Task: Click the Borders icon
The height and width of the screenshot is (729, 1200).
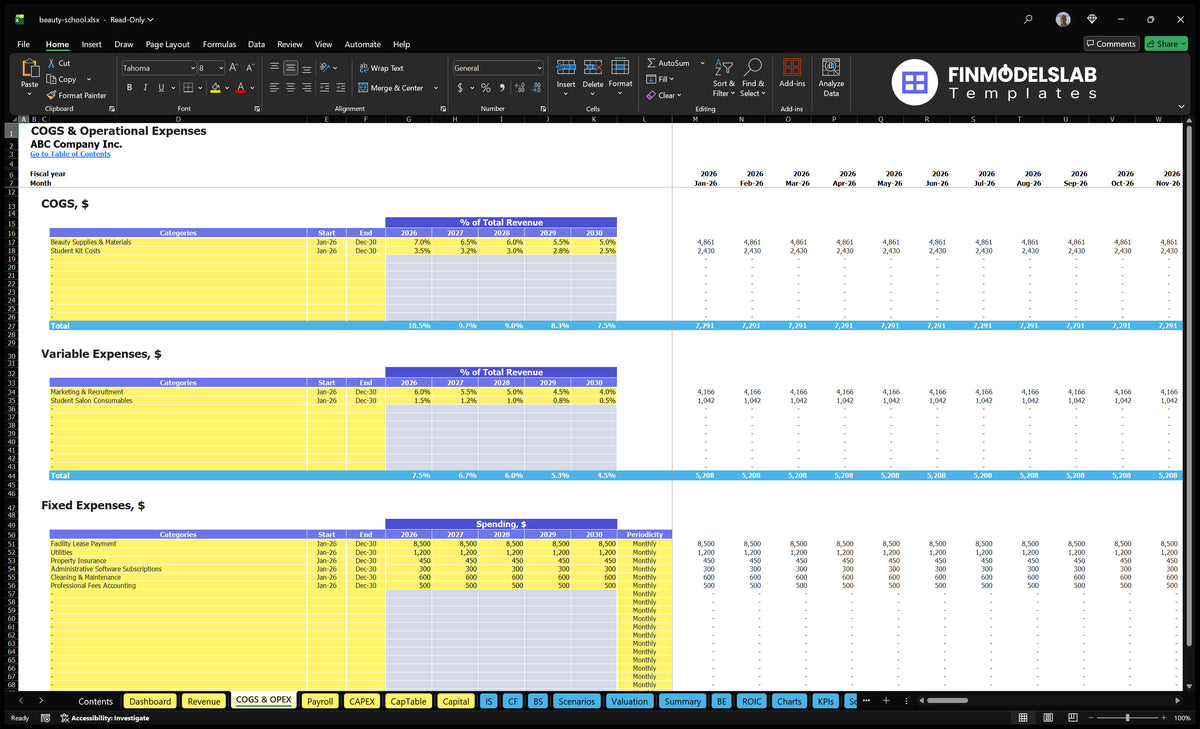Action: click(188, 88)
